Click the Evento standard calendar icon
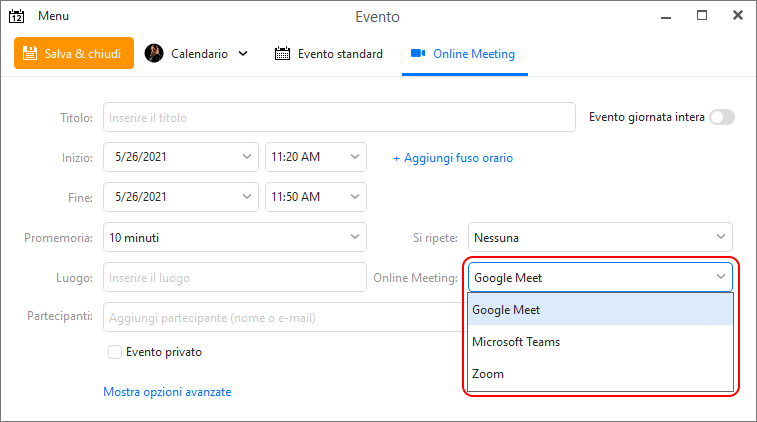The image size is (757, 422). coord(282,53)
